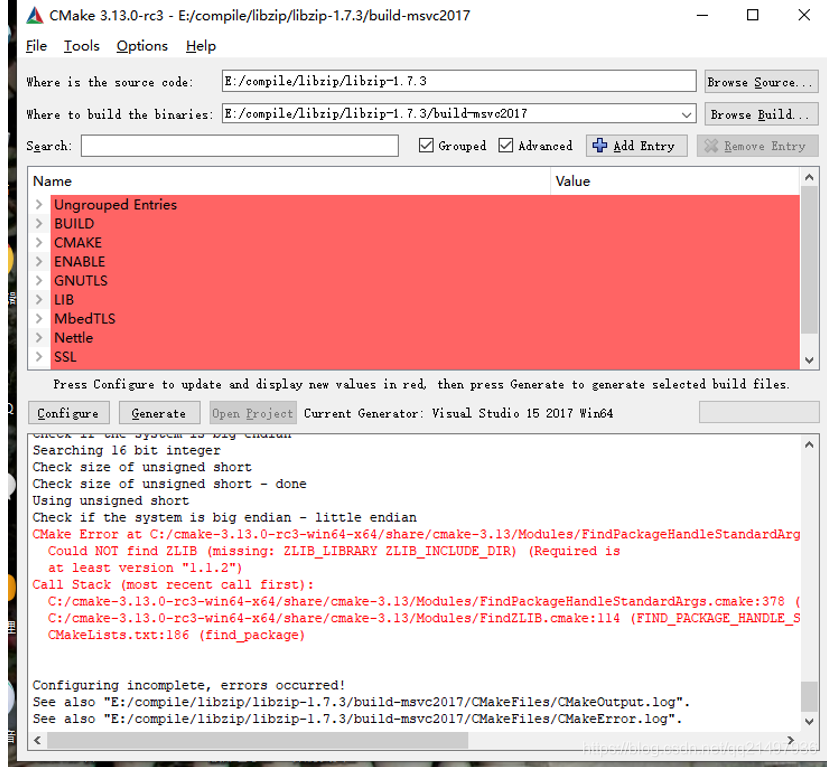Close the CMake window
This screenshot has height=767, width=827.
[x=804, y=15]
